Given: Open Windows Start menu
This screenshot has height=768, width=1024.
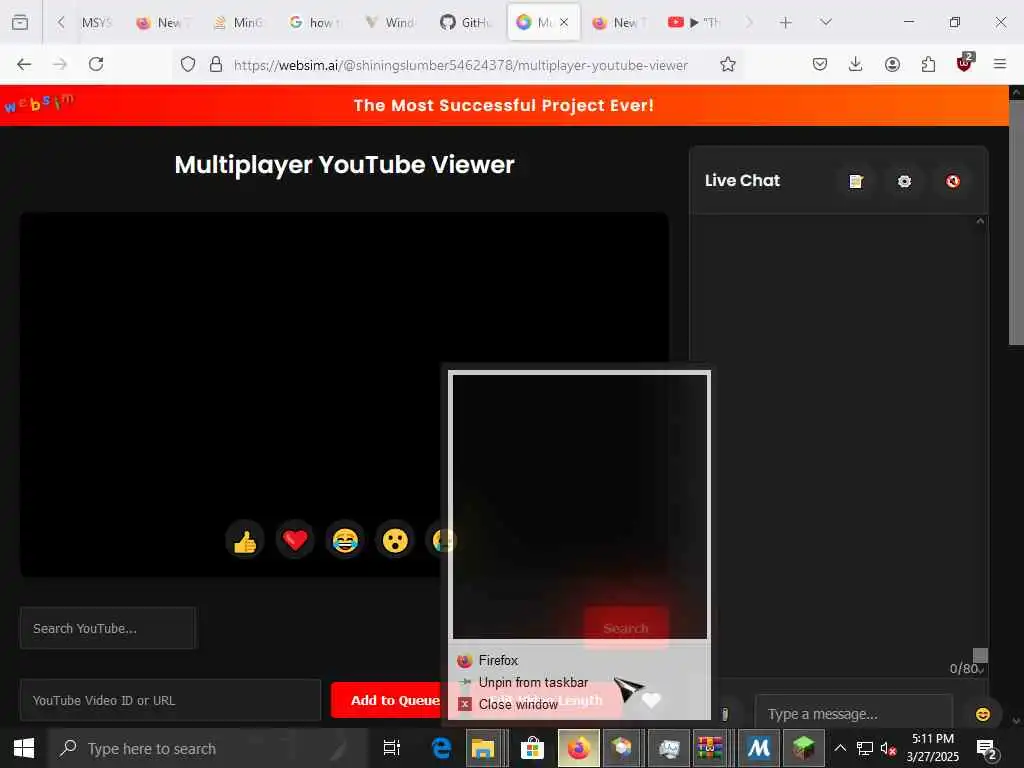Looking at the screenshot, I should coord(24,748).
